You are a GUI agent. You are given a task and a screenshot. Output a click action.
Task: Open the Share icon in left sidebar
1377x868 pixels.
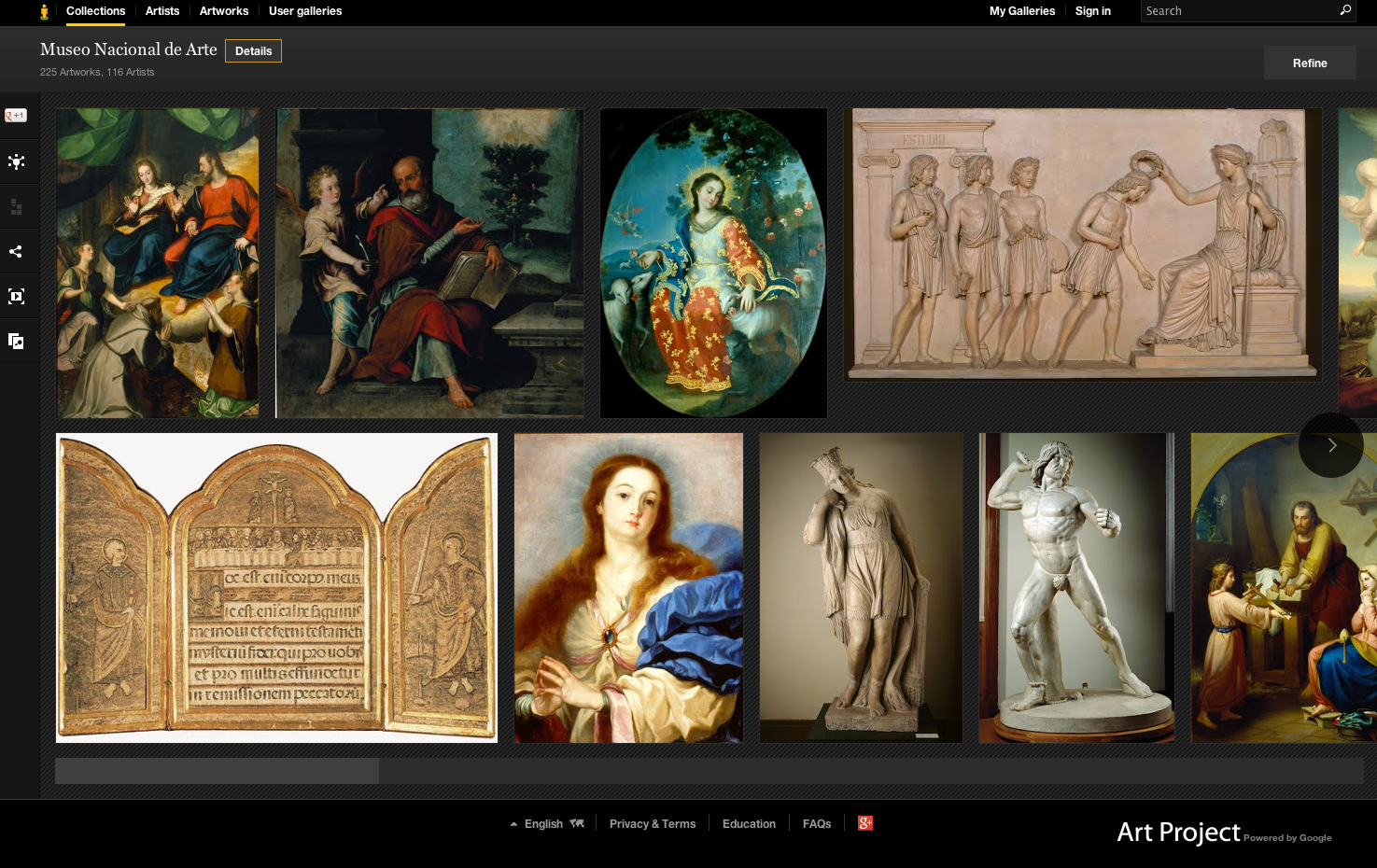tap(16, 251)
